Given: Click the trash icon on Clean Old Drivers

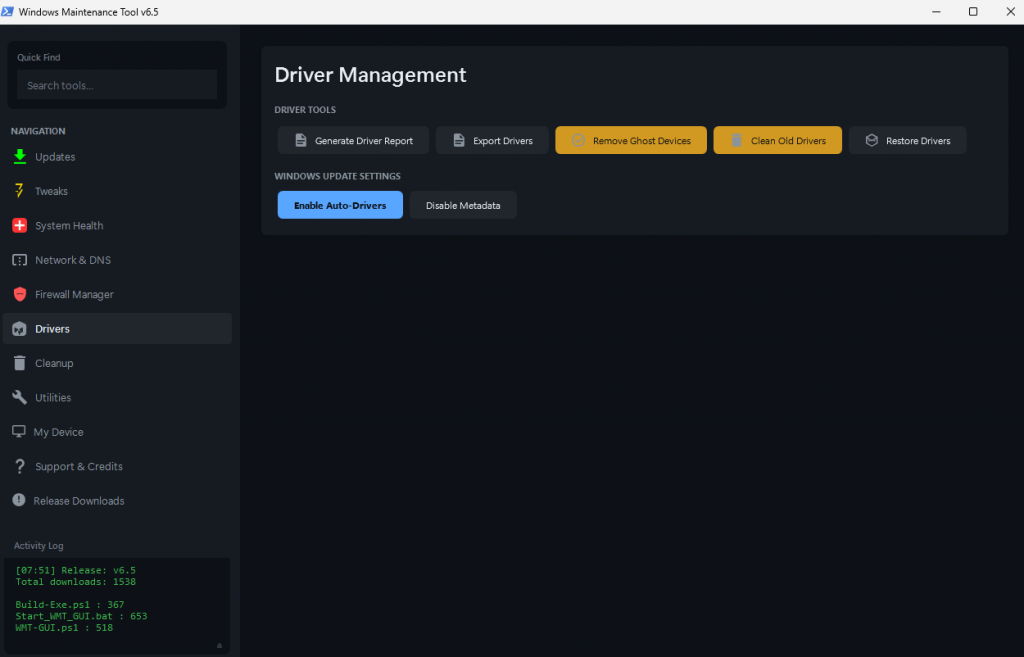Looking at the screenshot, I should pos(736,140).
